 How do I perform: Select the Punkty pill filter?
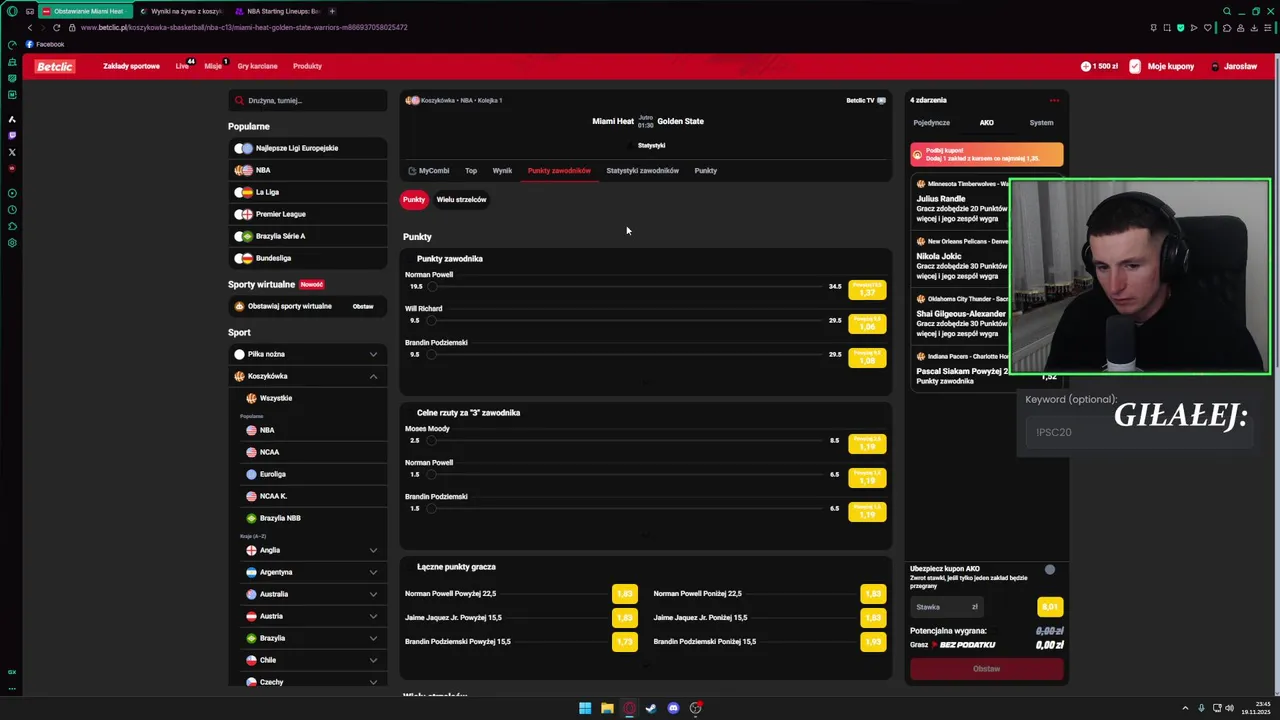414,199
